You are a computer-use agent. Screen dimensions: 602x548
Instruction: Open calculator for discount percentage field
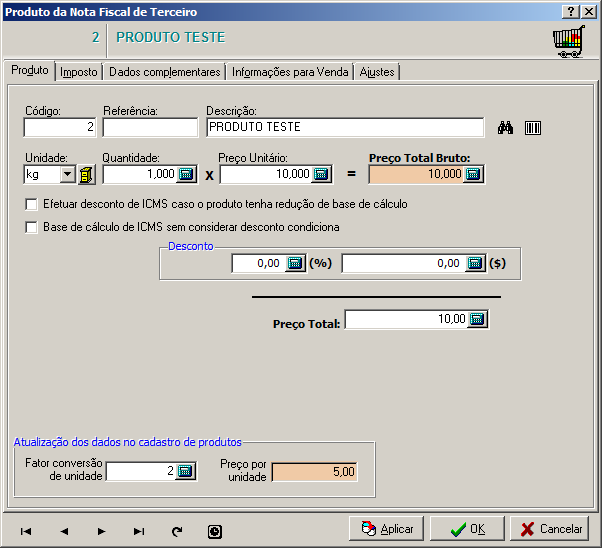click(x=295, y=264)
